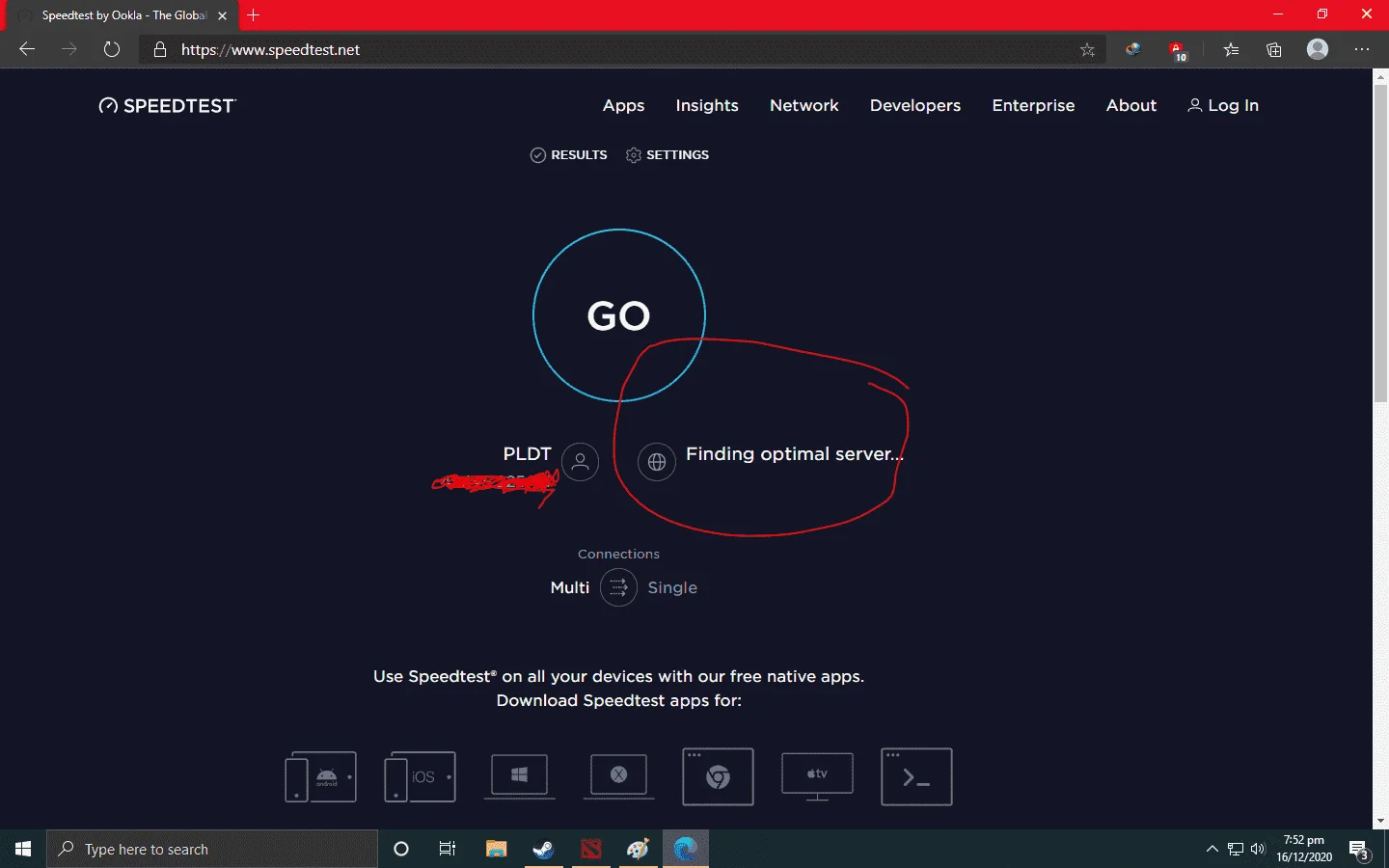Open Dota 2 from the taskbar
The width and height of the screenshot is (1389, 868).
[x=590, y=849]
